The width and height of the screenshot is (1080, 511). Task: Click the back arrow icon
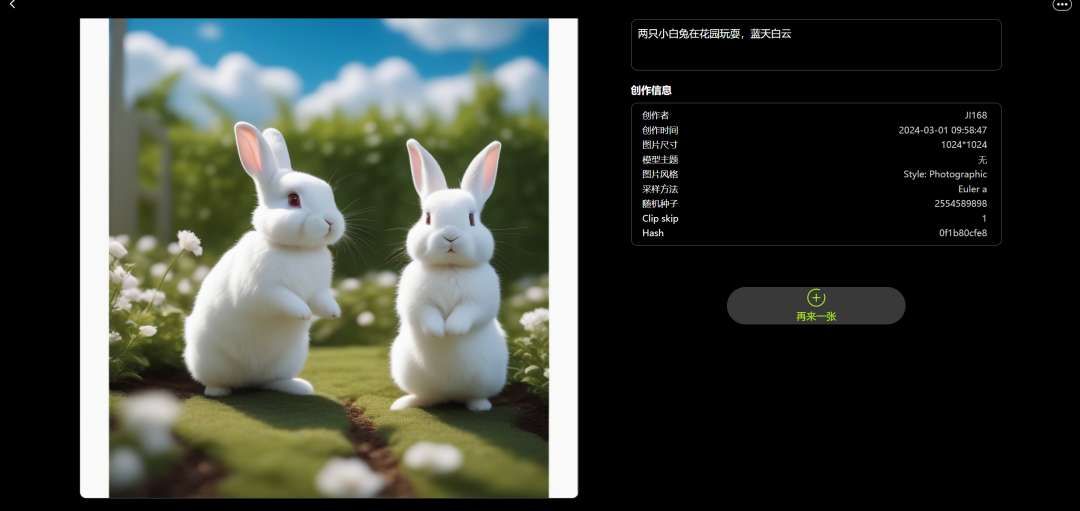[12, 5]
